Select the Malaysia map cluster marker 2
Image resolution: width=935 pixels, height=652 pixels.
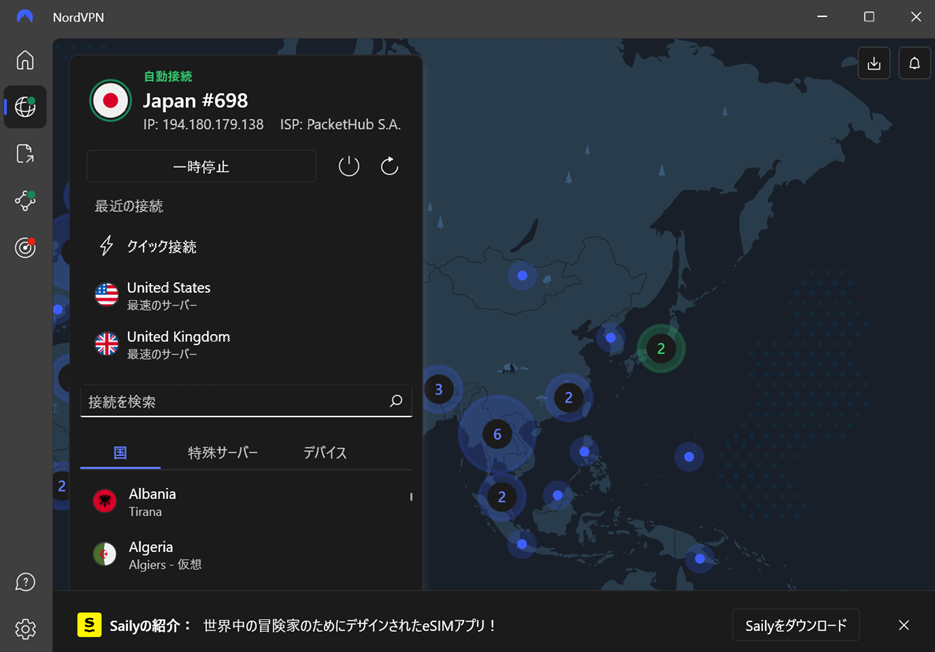click(502, 497)
